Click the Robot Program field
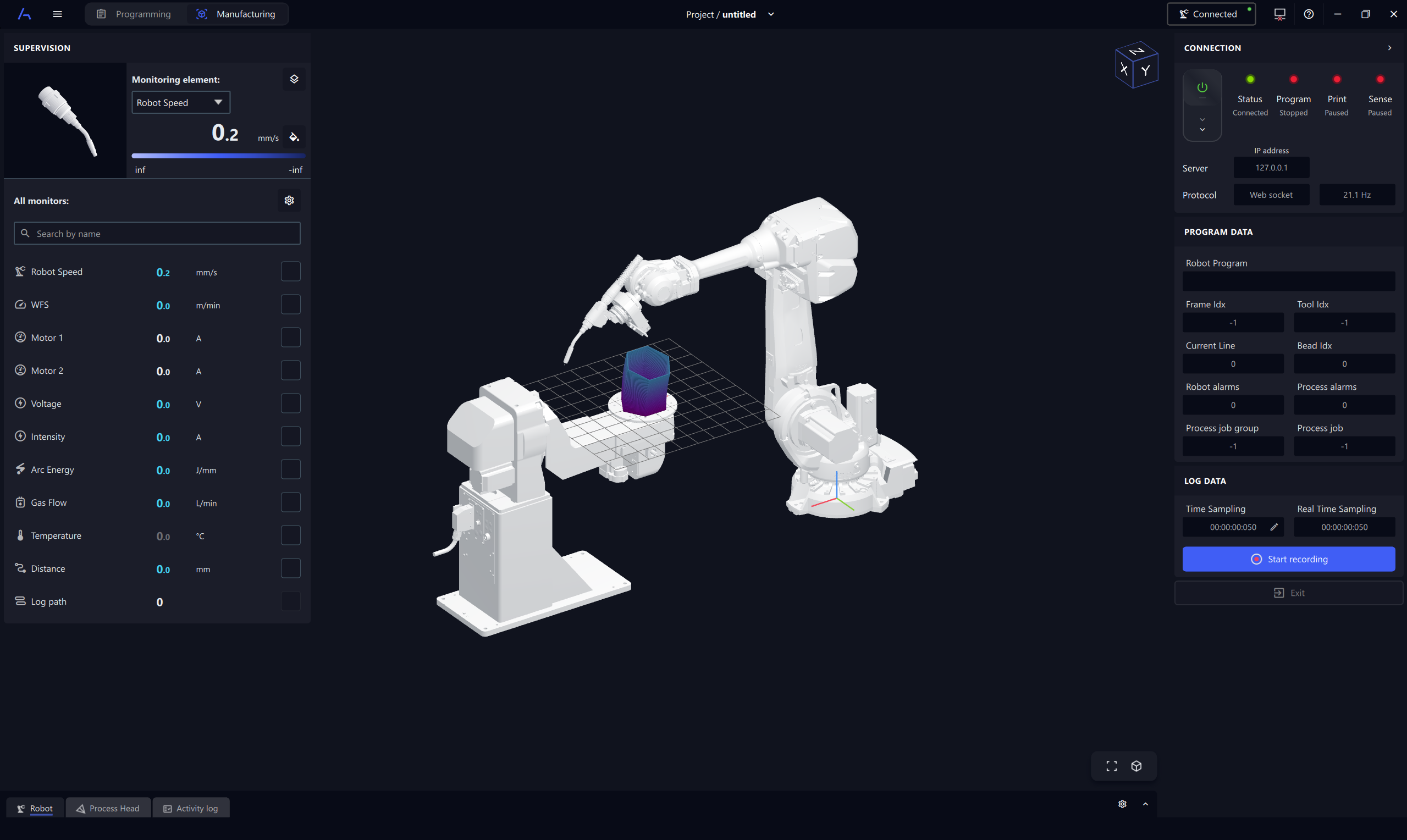 (x=1289, y=281)
